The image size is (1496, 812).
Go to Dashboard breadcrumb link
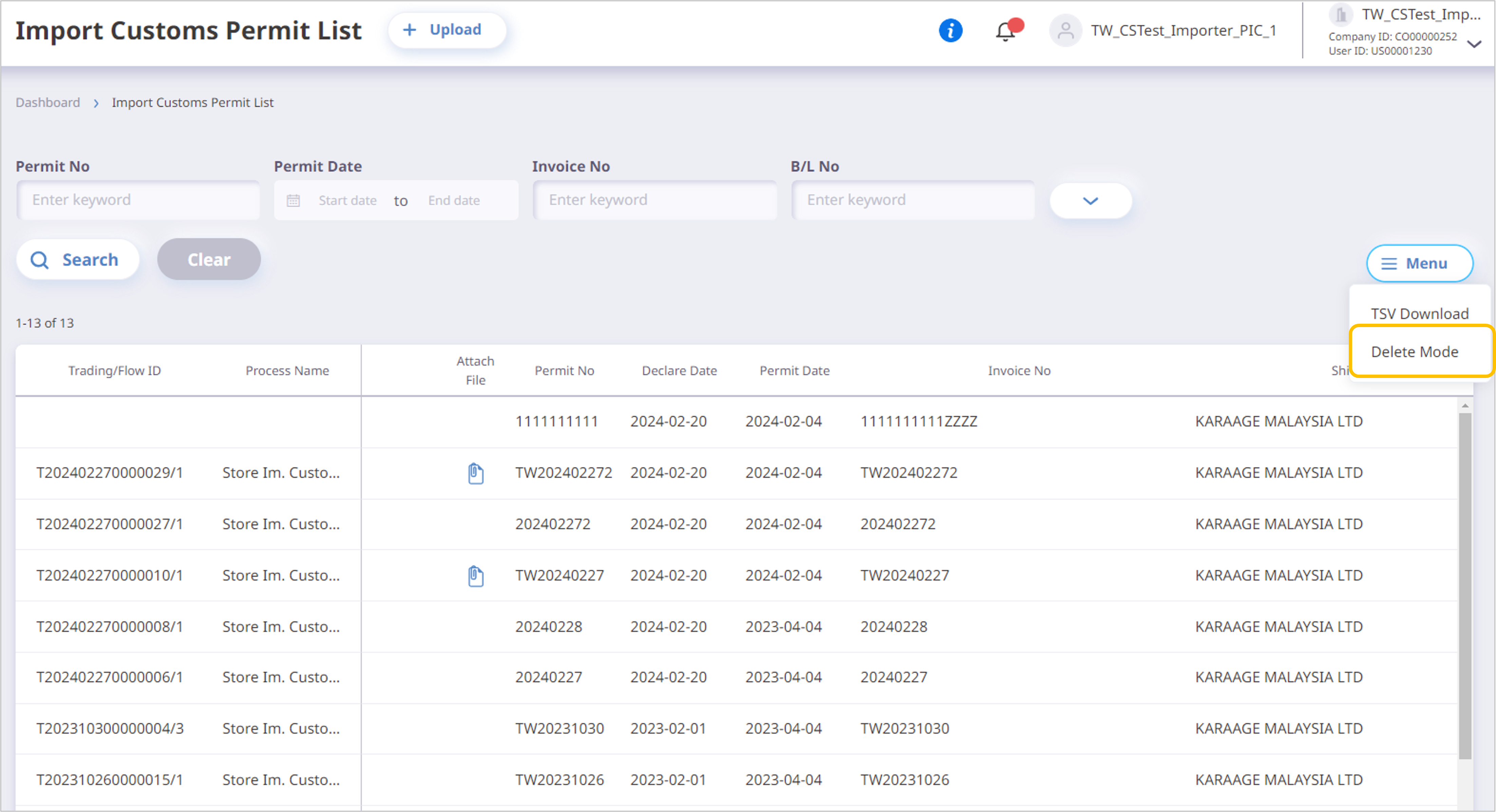(48, 102)
